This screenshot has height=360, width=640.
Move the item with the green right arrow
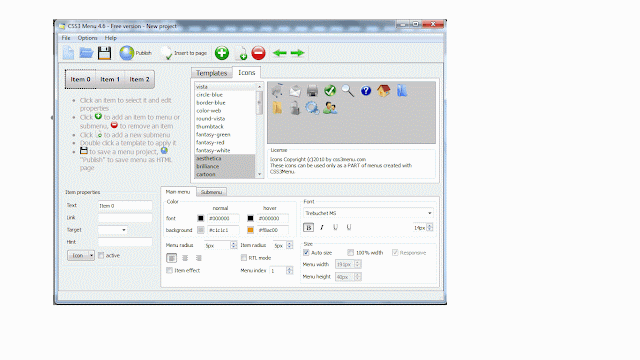click(298, 53)
